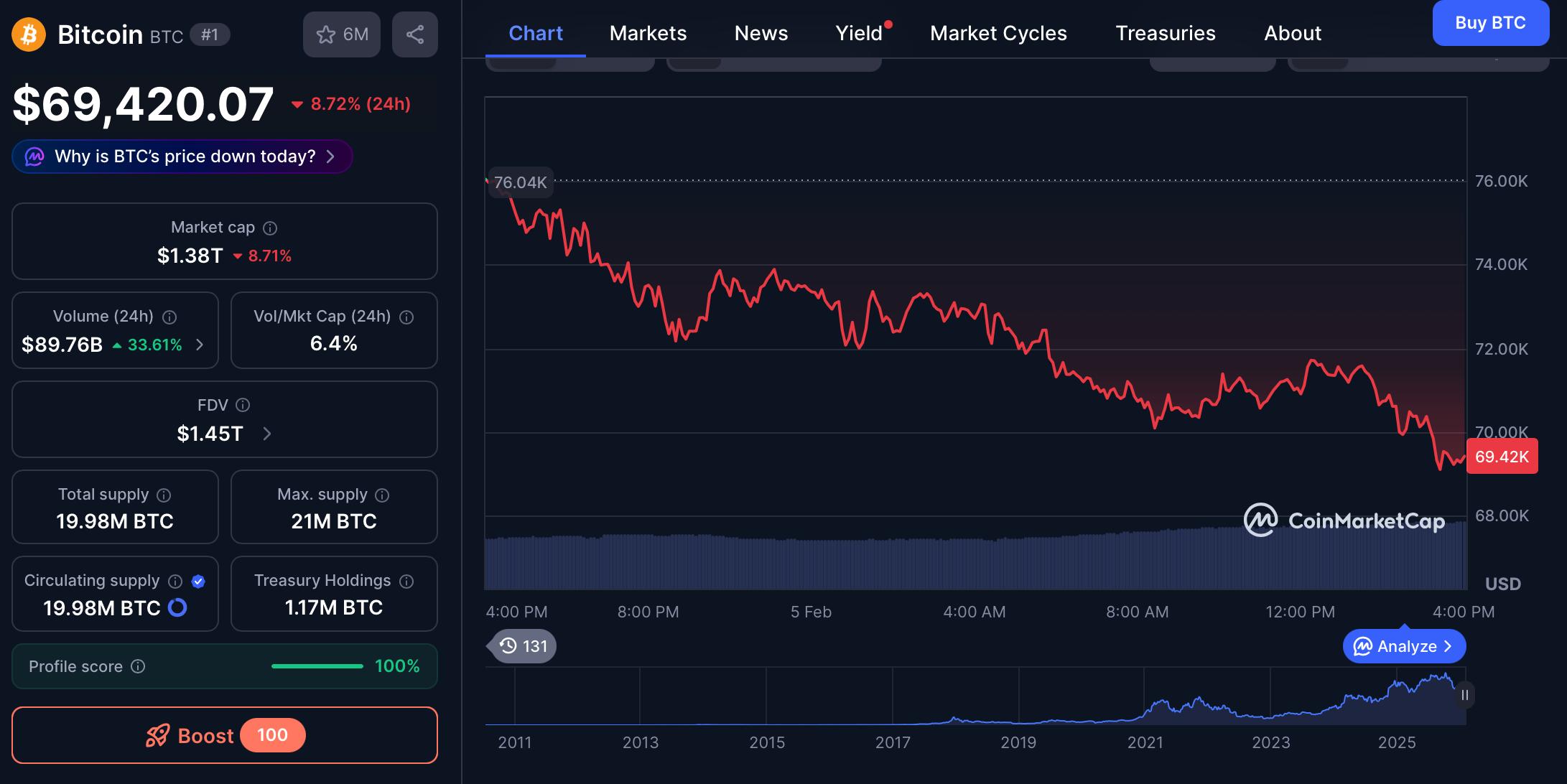Click the star watchlist icon showing 6M

[x=341, y=34]
